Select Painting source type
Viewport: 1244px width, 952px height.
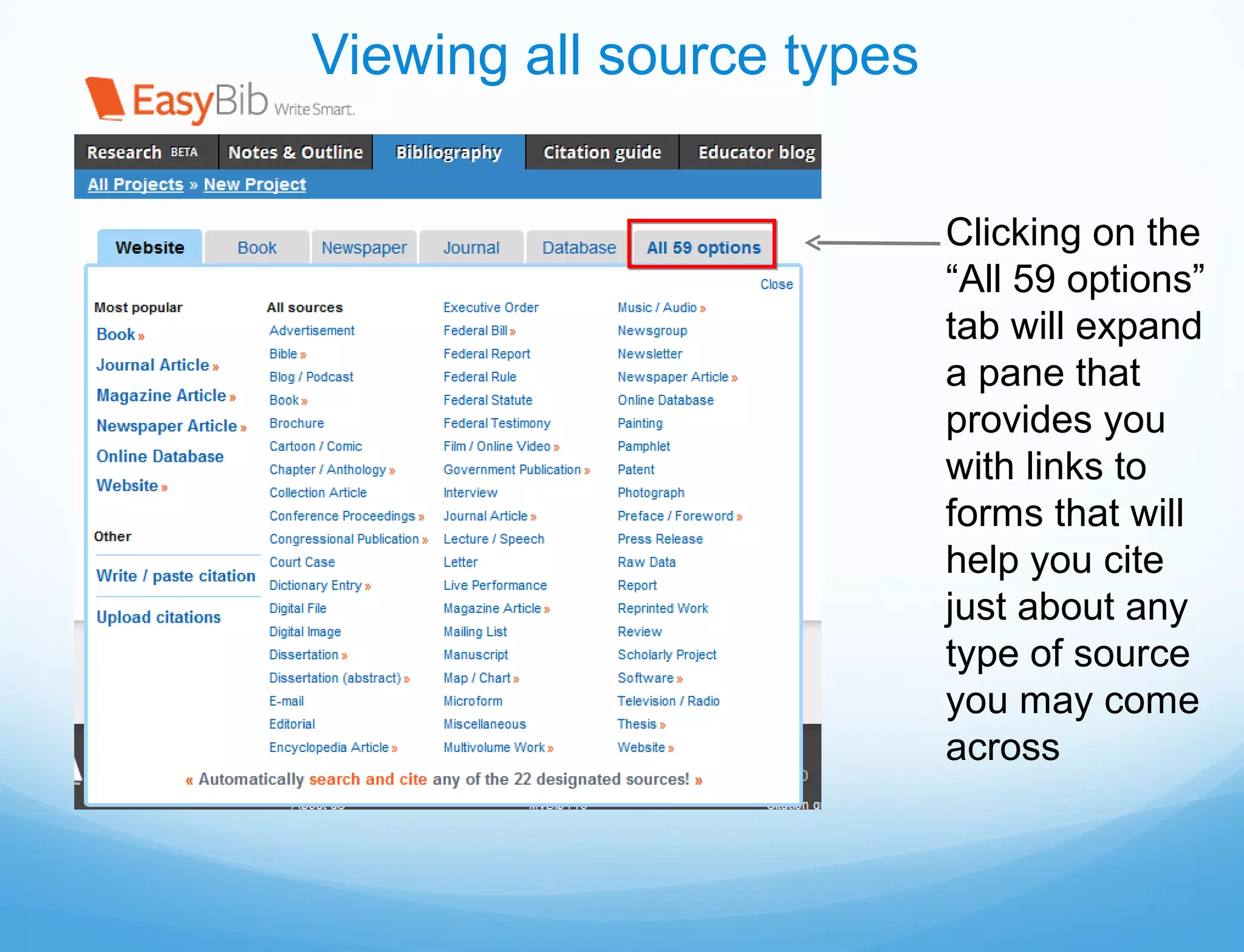point(640,423)
